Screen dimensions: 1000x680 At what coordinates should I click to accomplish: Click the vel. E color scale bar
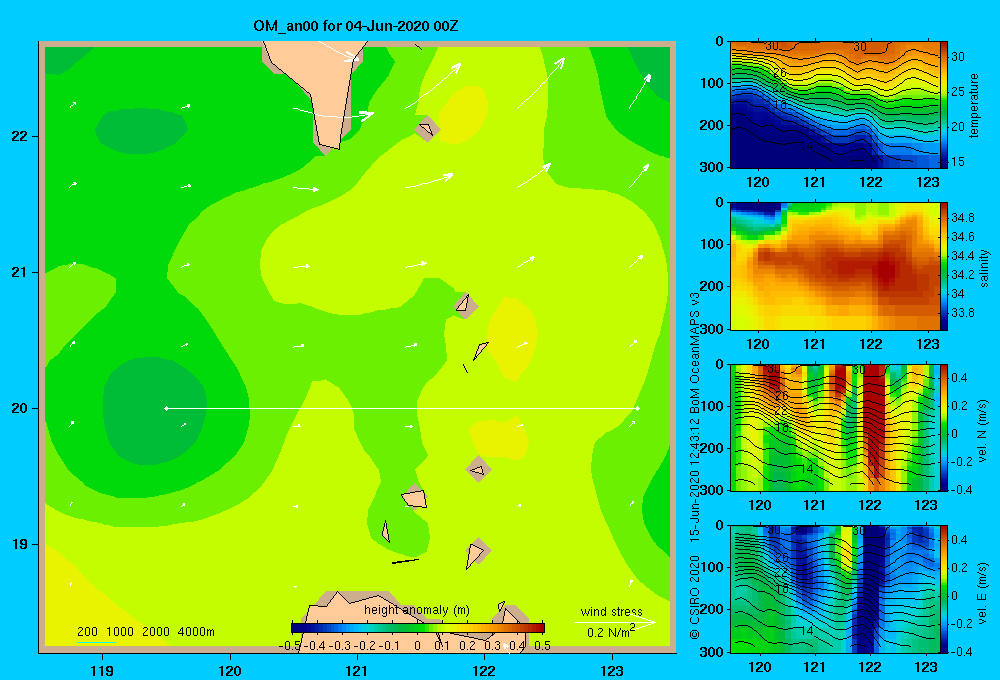click(944, 589)
